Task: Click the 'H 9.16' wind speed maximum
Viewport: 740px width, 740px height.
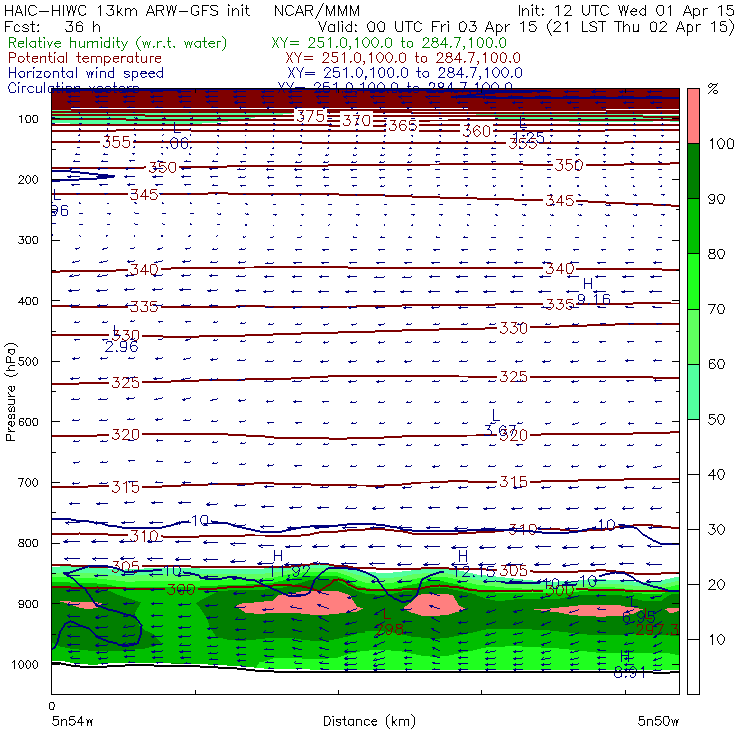Action: point(594,291)
